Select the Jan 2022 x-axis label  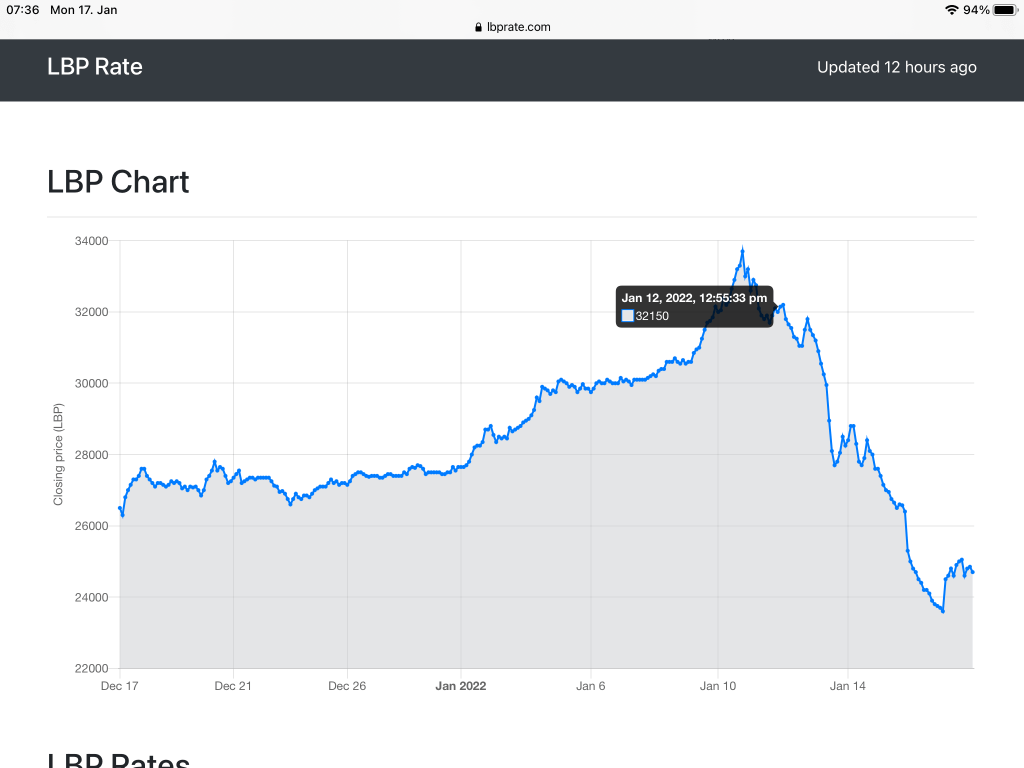(461, 686)
